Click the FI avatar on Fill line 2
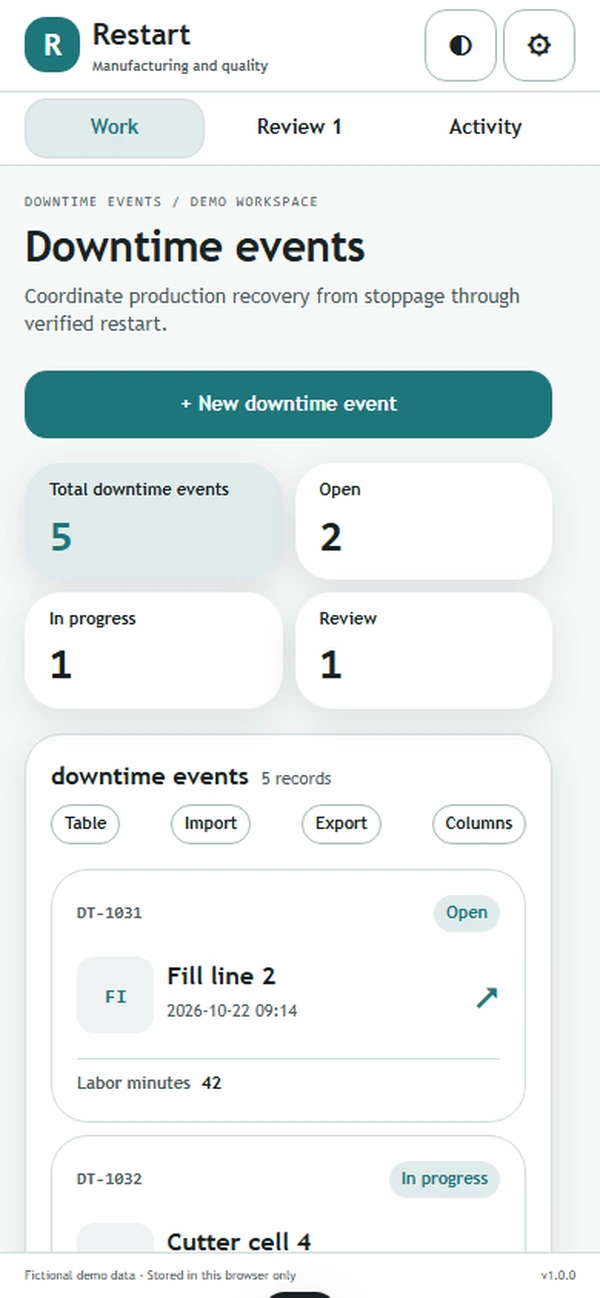600x1298 pixels. (116, 995)
